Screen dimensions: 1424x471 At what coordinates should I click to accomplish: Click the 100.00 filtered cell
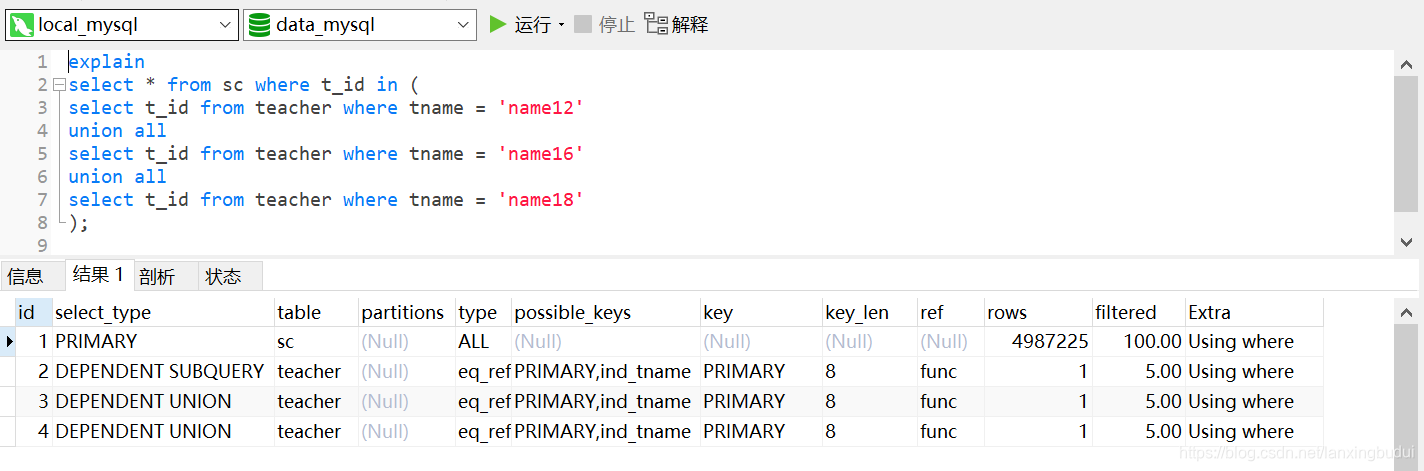[1139, 341]
